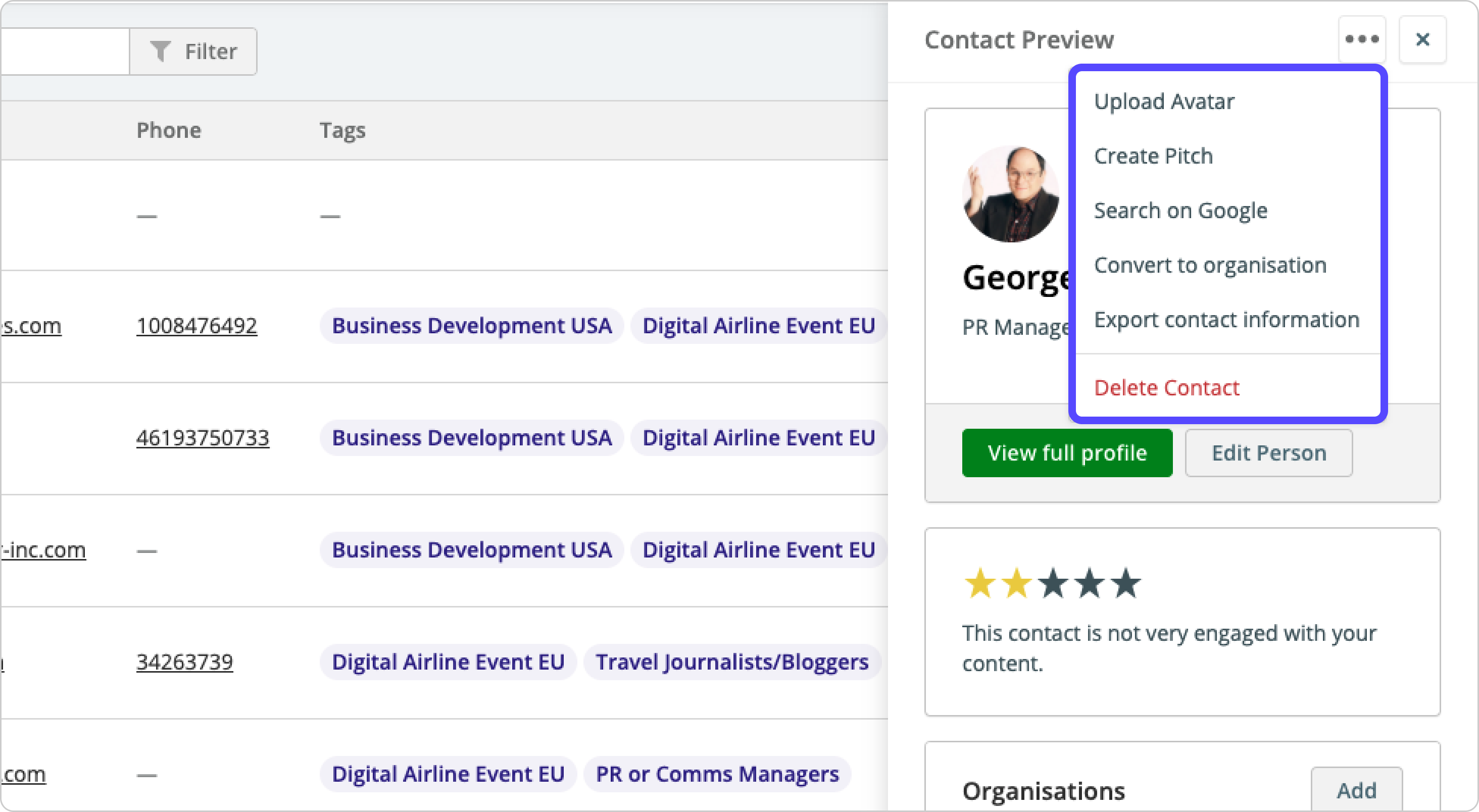Choose Create Pitch menu option

(1153, 156)
